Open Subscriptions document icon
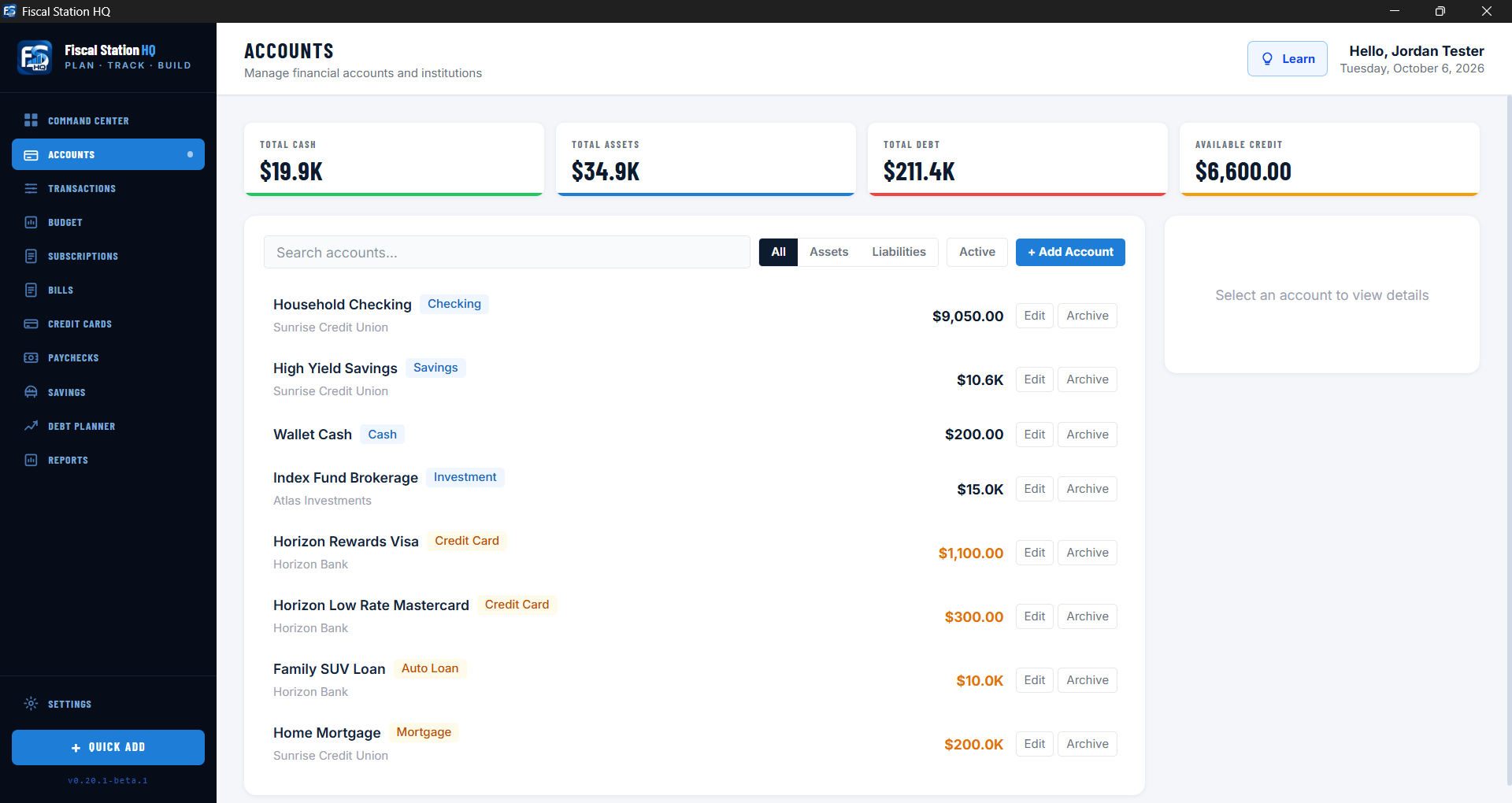Viewport: 1512px width, 803px height. [31, 257]
